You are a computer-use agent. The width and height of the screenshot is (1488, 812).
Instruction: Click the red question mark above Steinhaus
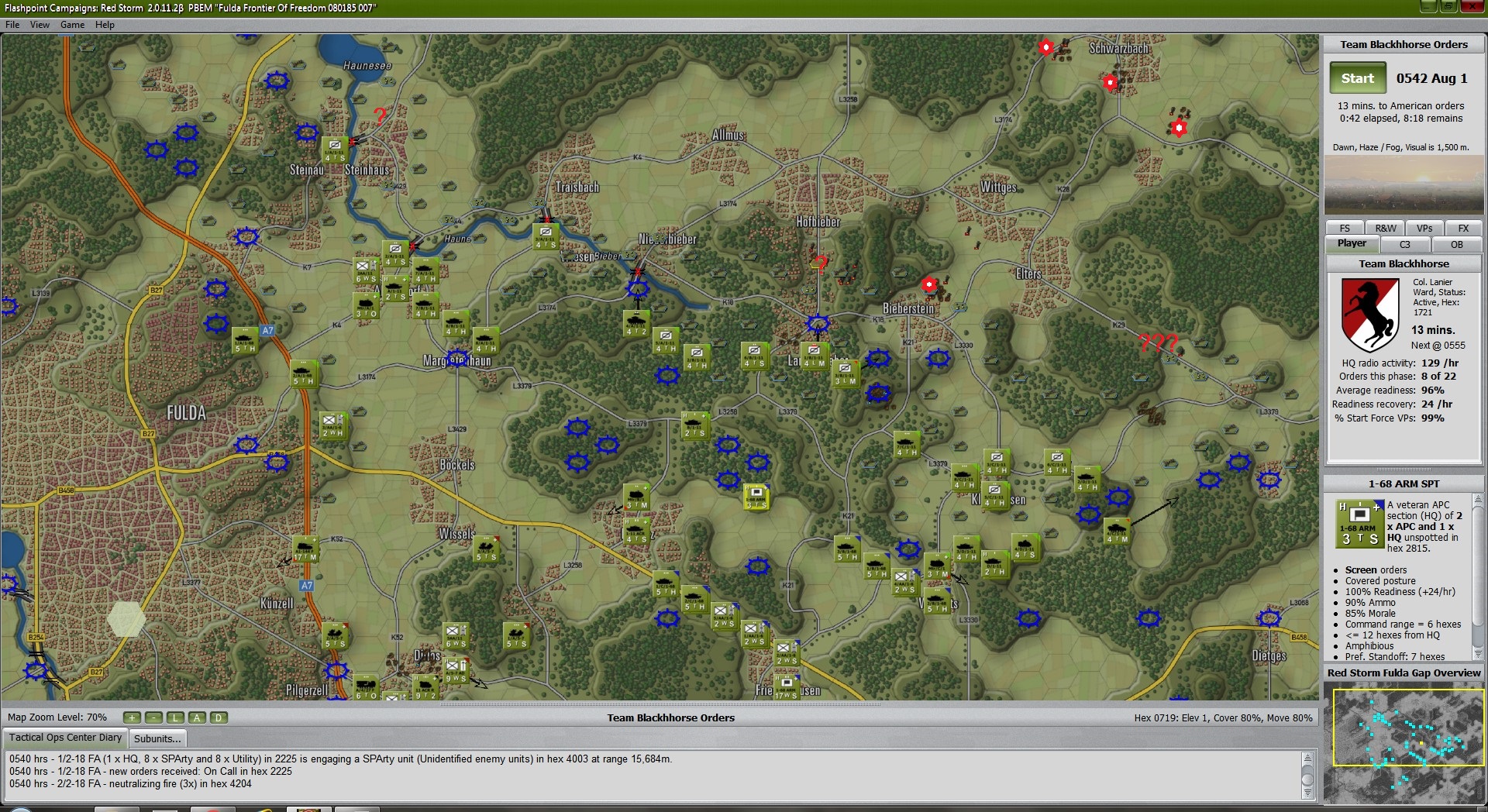pos(380,116)
